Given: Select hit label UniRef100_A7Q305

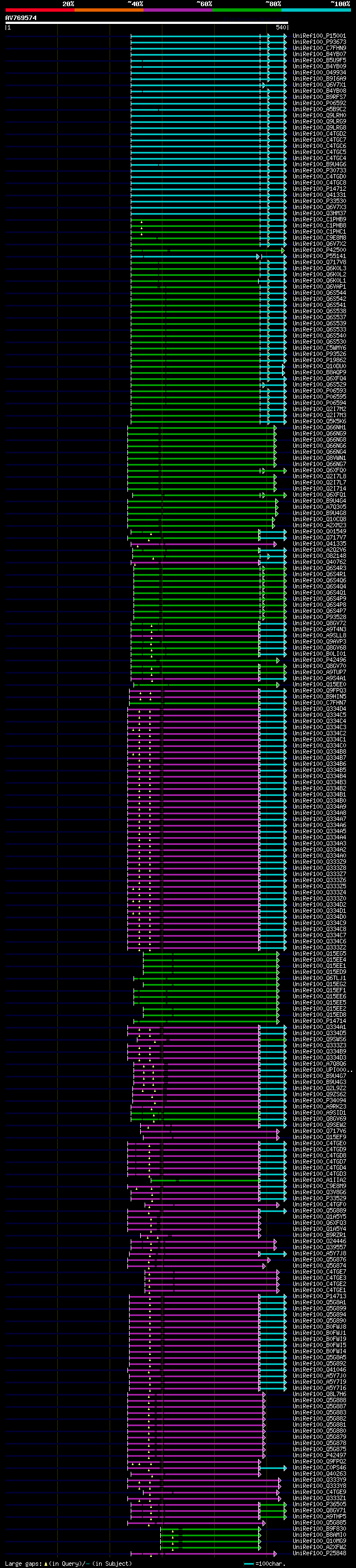Looking at the screenshot, I should 319,507.
